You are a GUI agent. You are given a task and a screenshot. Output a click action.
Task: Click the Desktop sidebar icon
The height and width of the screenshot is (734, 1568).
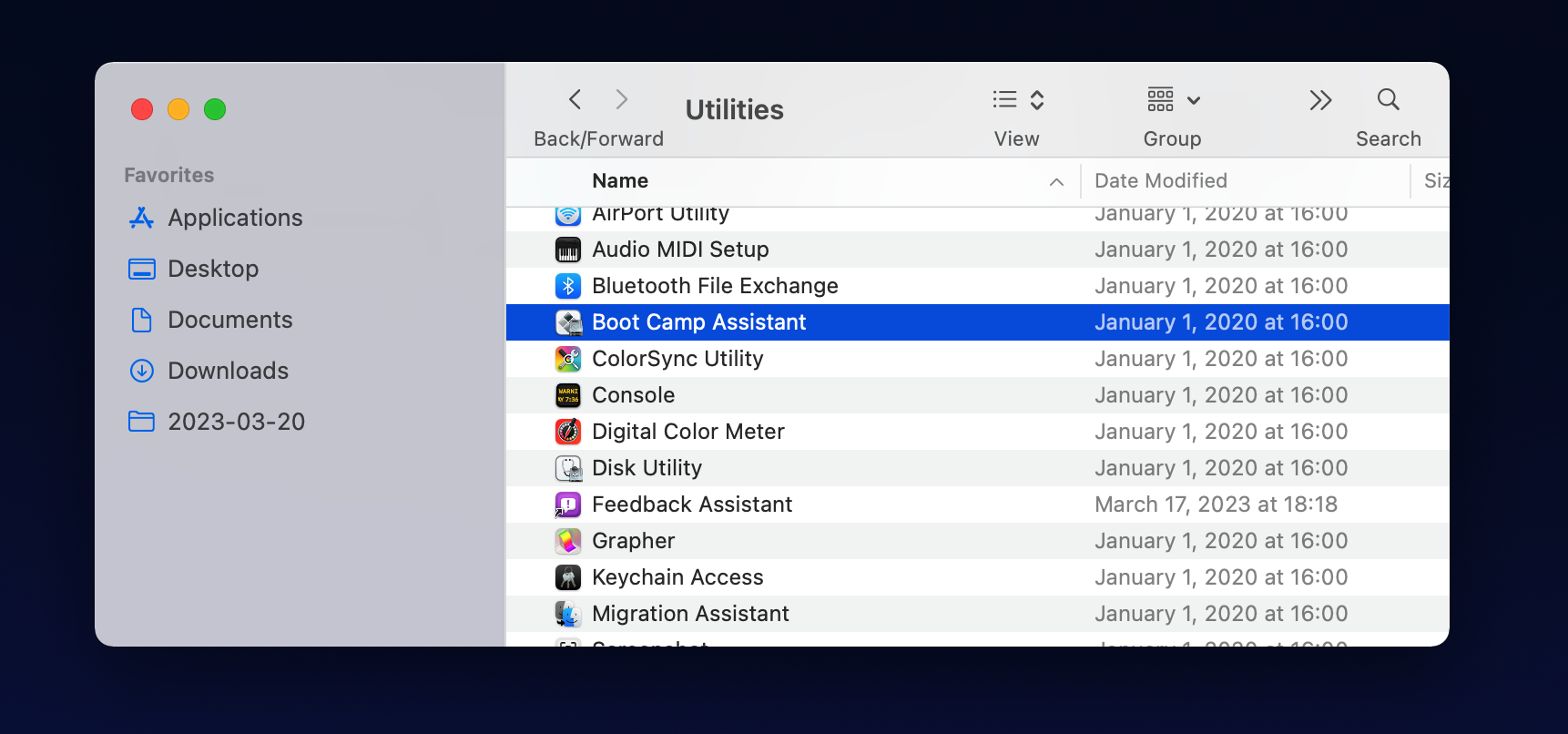point(141,269)
